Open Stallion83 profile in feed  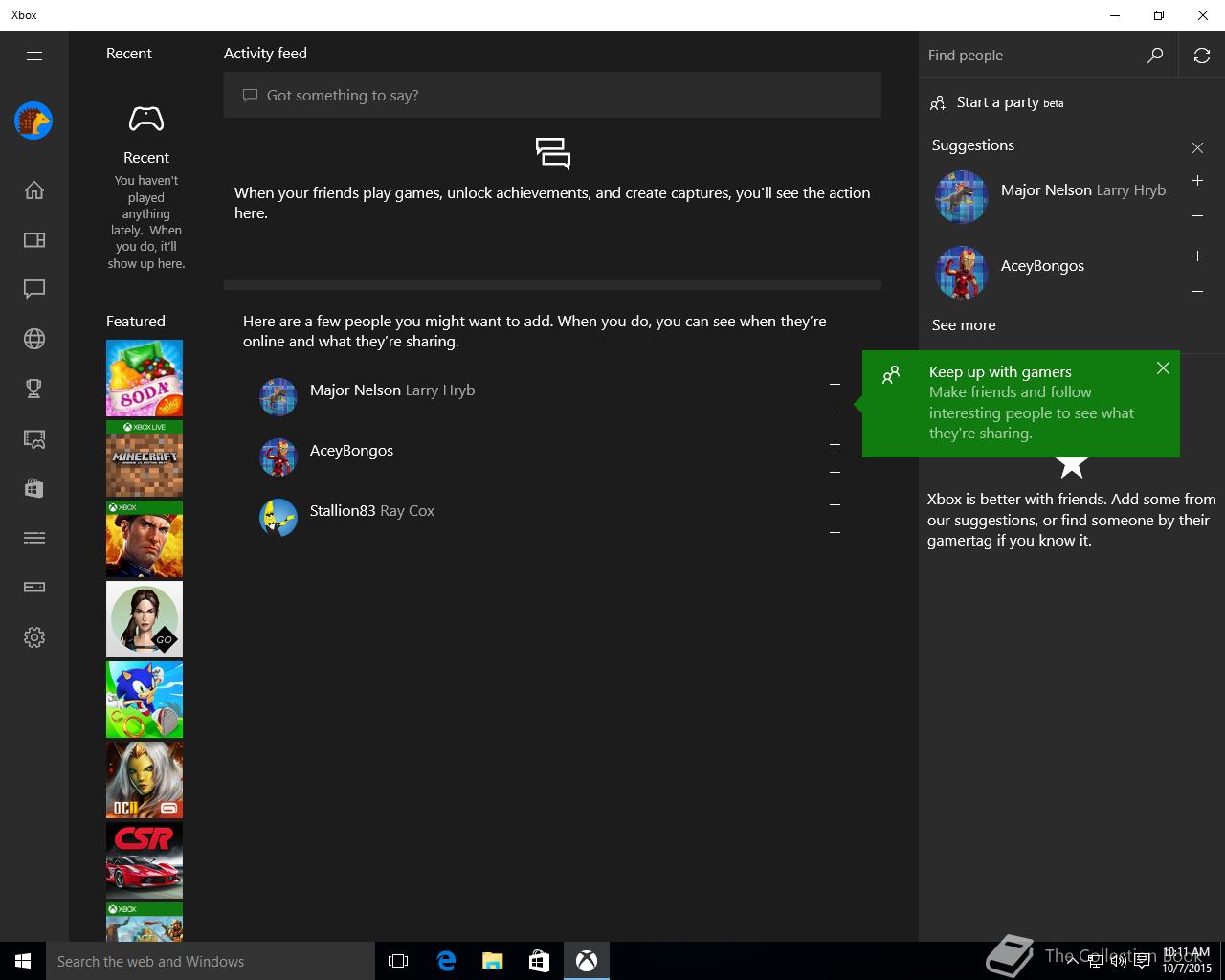372,511
